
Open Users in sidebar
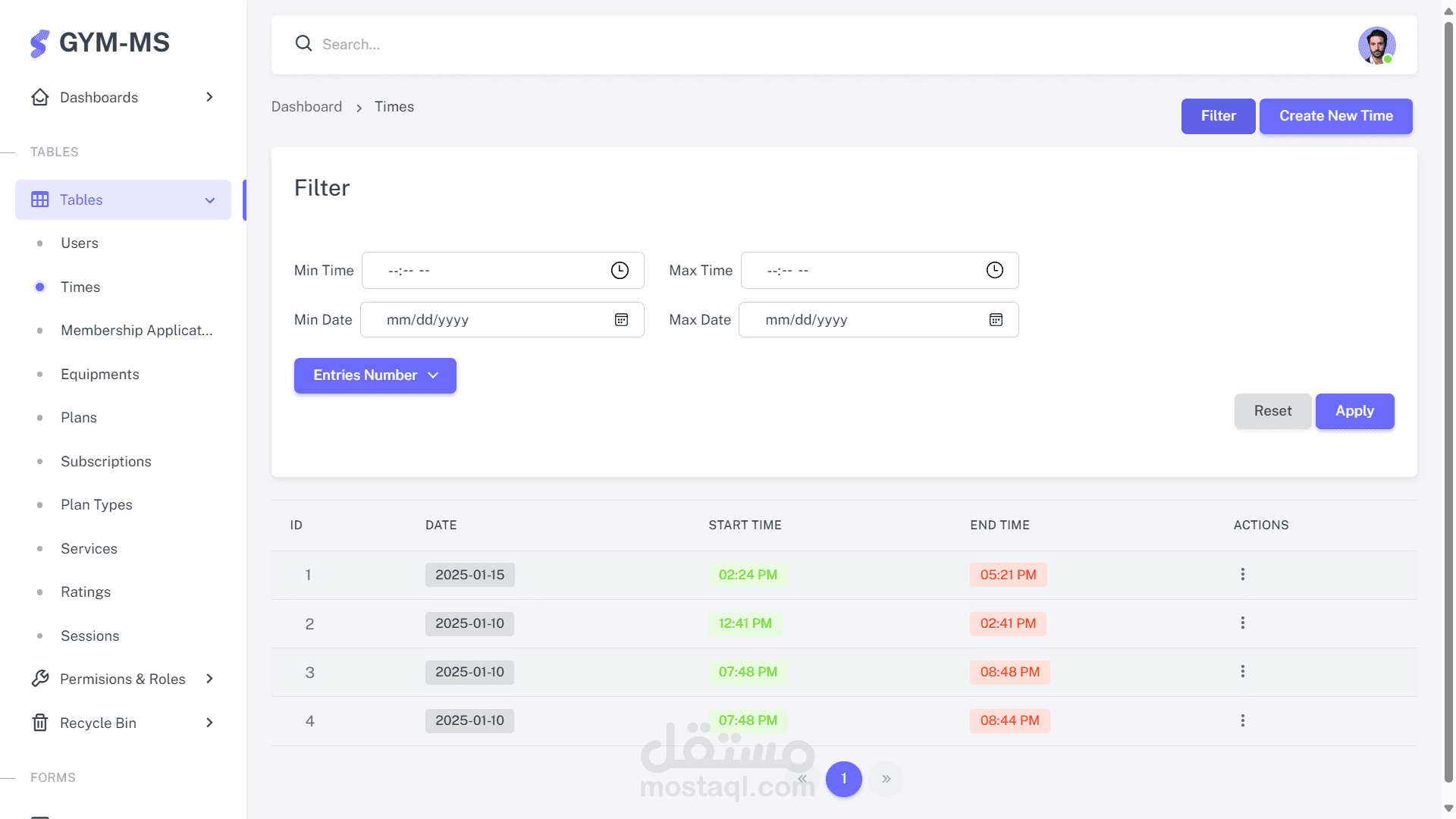click(x=80, y=243)
